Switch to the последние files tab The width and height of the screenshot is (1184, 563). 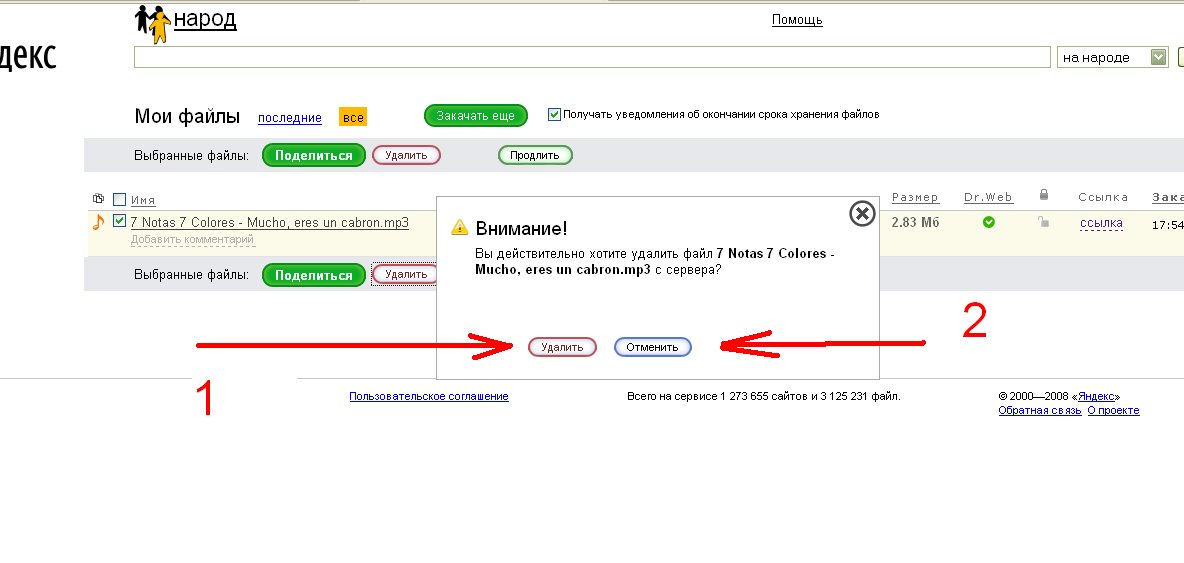[290, 118]
